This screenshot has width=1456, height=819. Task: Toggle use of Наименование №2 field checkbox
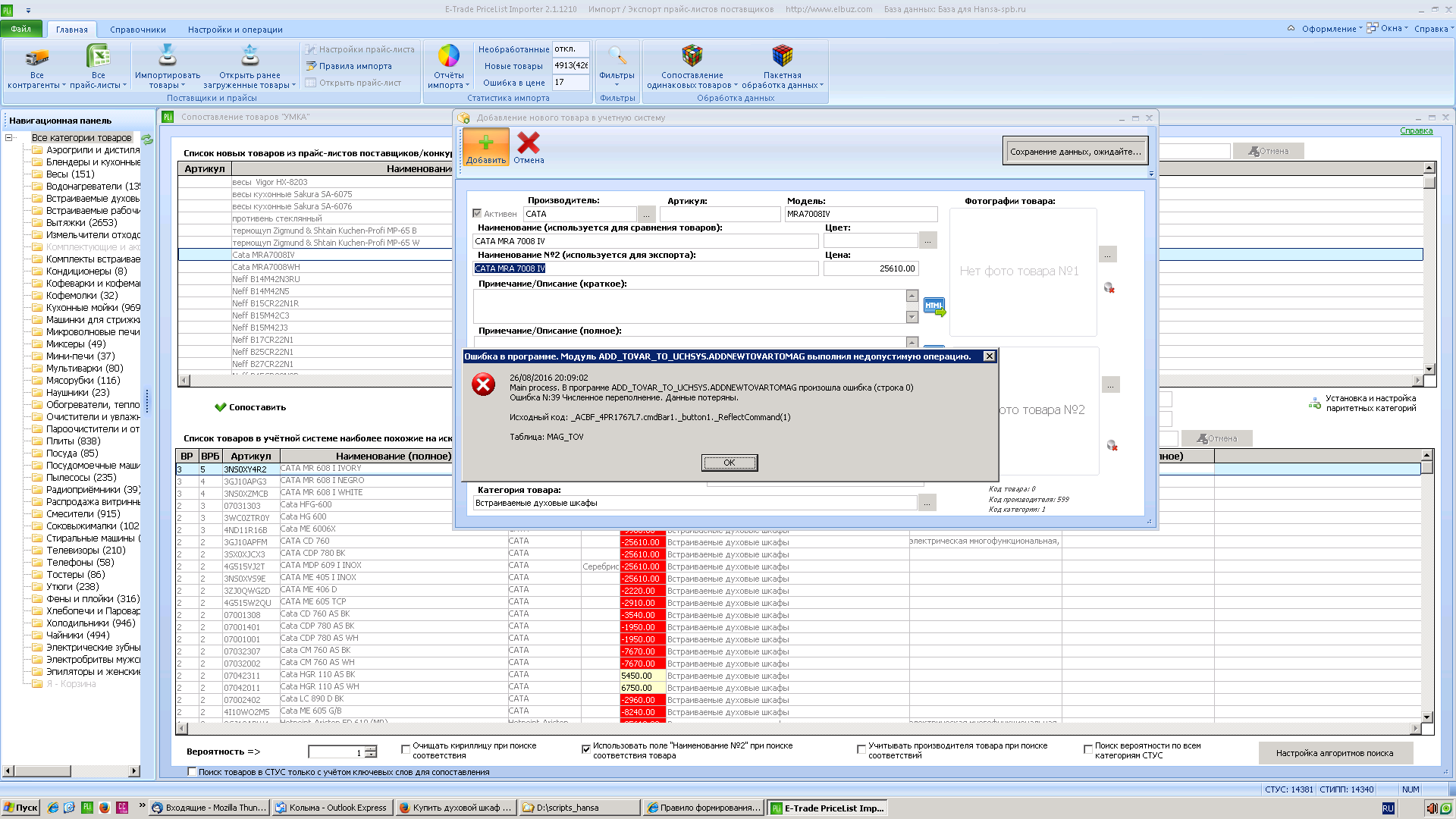585,750
